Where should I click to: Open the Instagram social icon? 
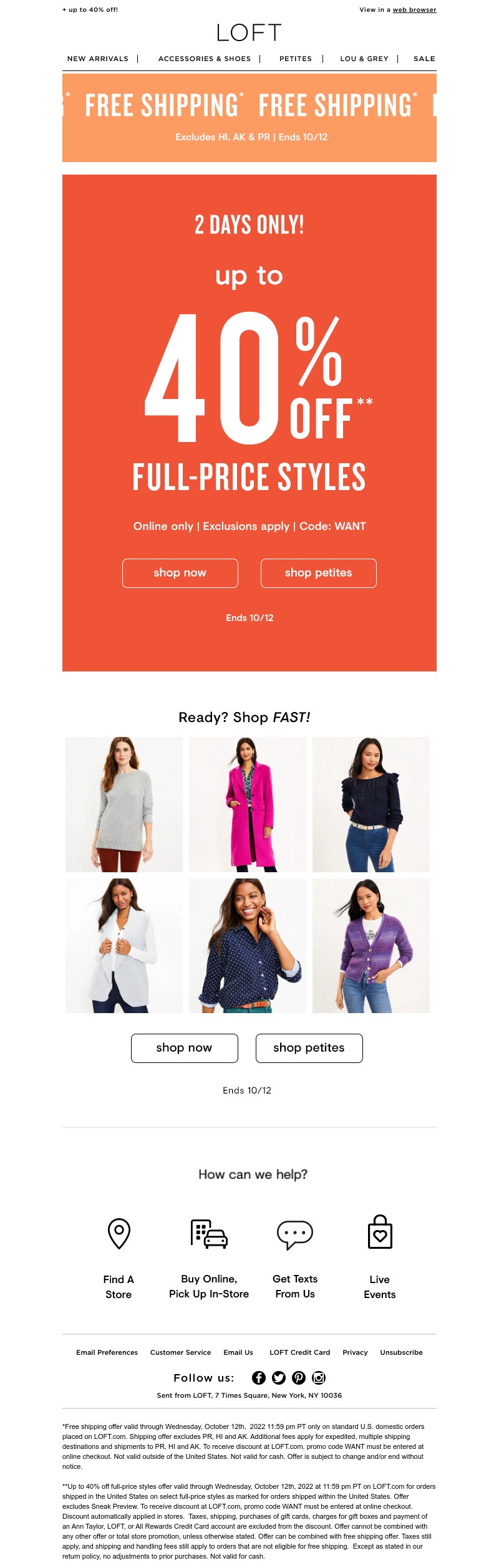[x=319, y=1378]
